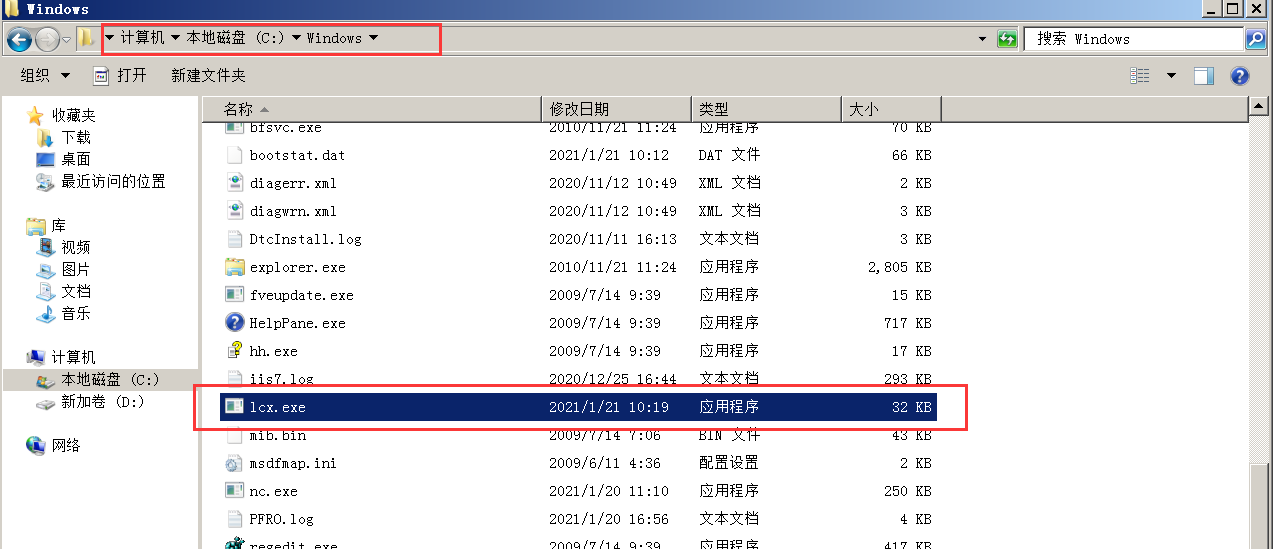This screenshot has height=549, width=1273.
Task: Open the 音乐 library
Action: [x=76, y=313]
